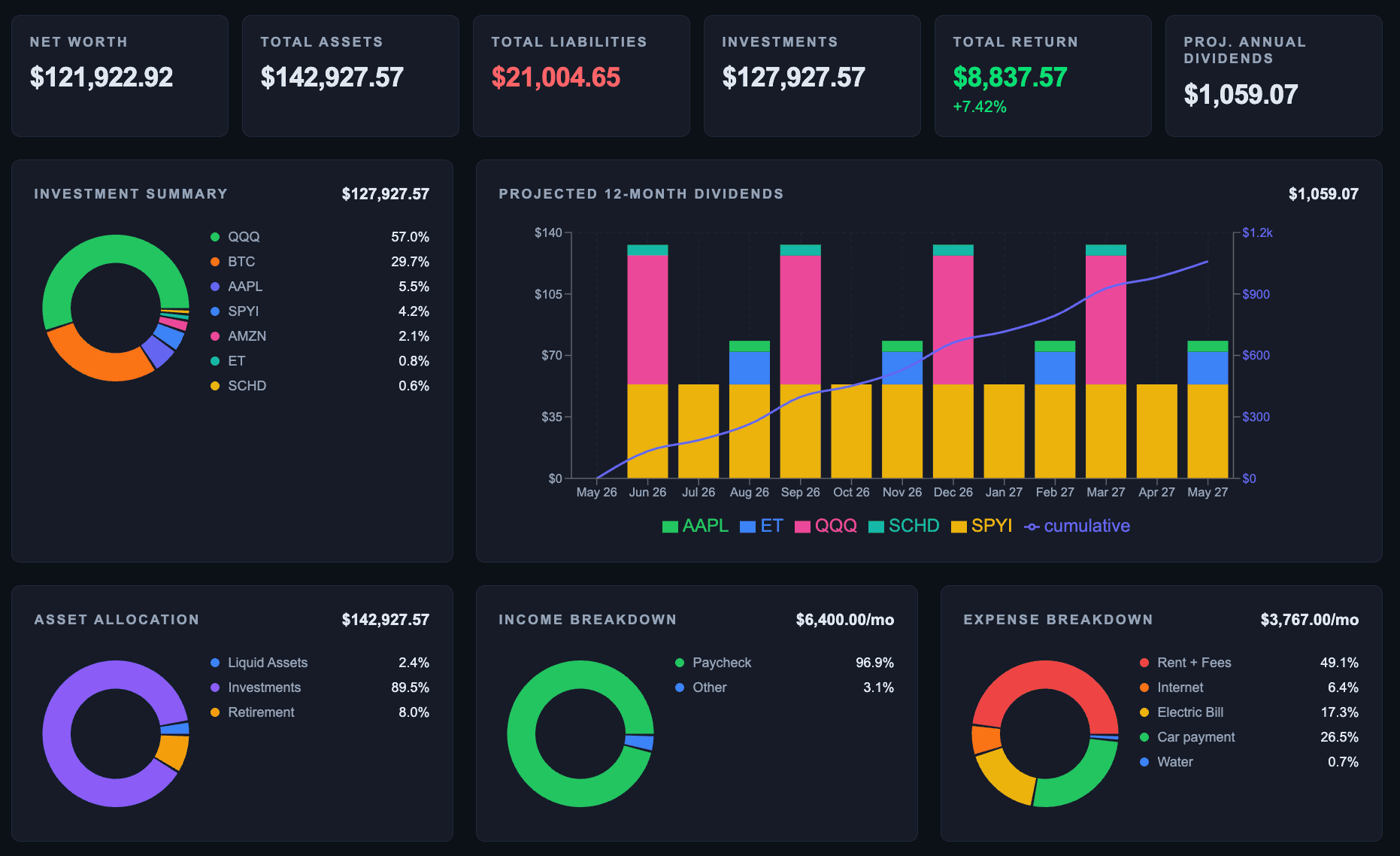Toggle QQQ series in dividends chart legend
This screenshot has width=1400, height=856.
click(826, 526)
